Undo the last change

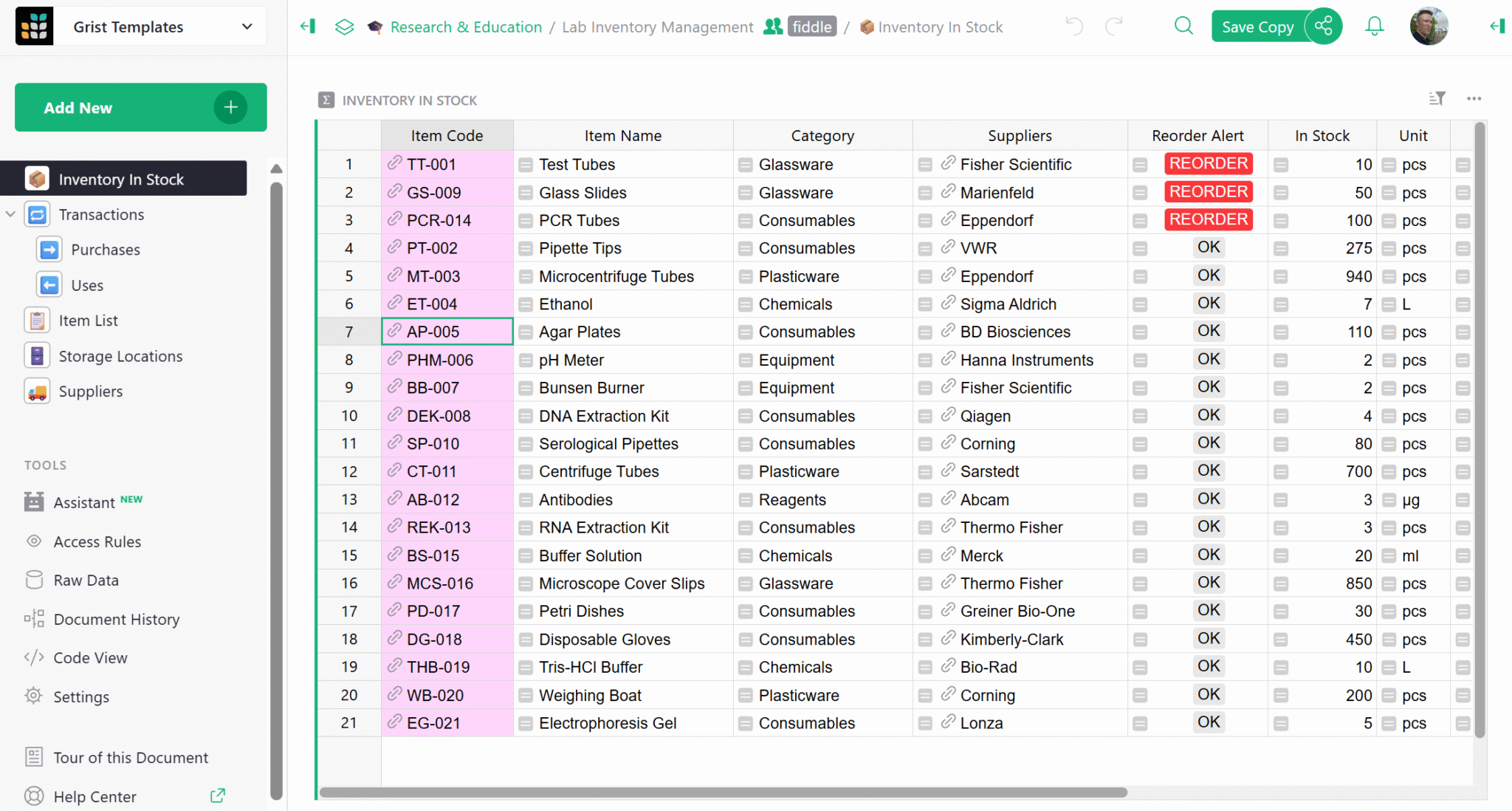[x=1073, y=25]
